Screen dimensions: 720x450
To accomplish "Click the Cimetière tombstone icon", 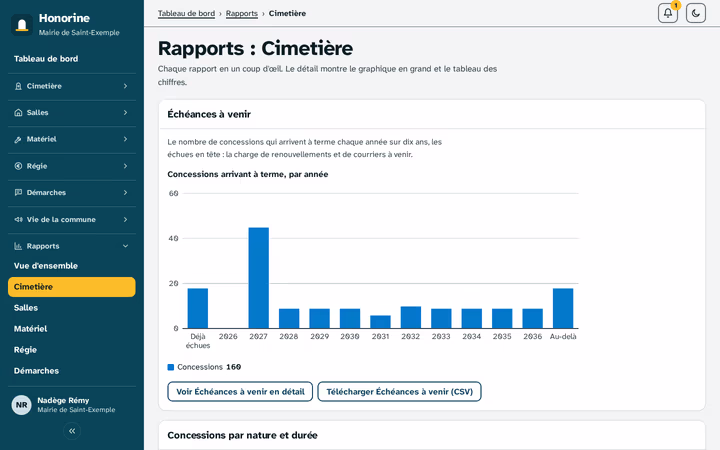I will (18, 86).
